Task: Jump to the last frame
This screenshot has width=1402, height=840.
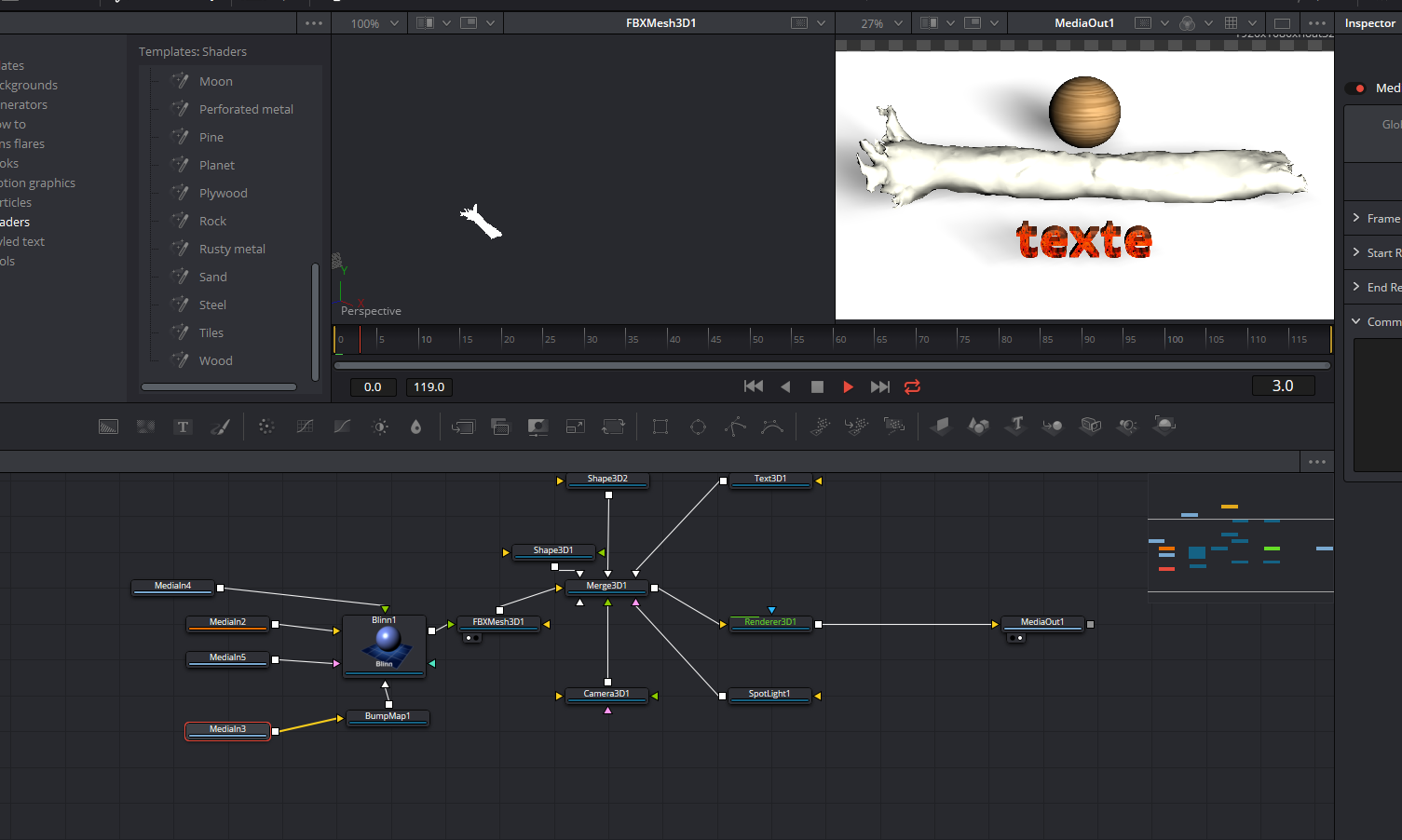Action: 880,386
